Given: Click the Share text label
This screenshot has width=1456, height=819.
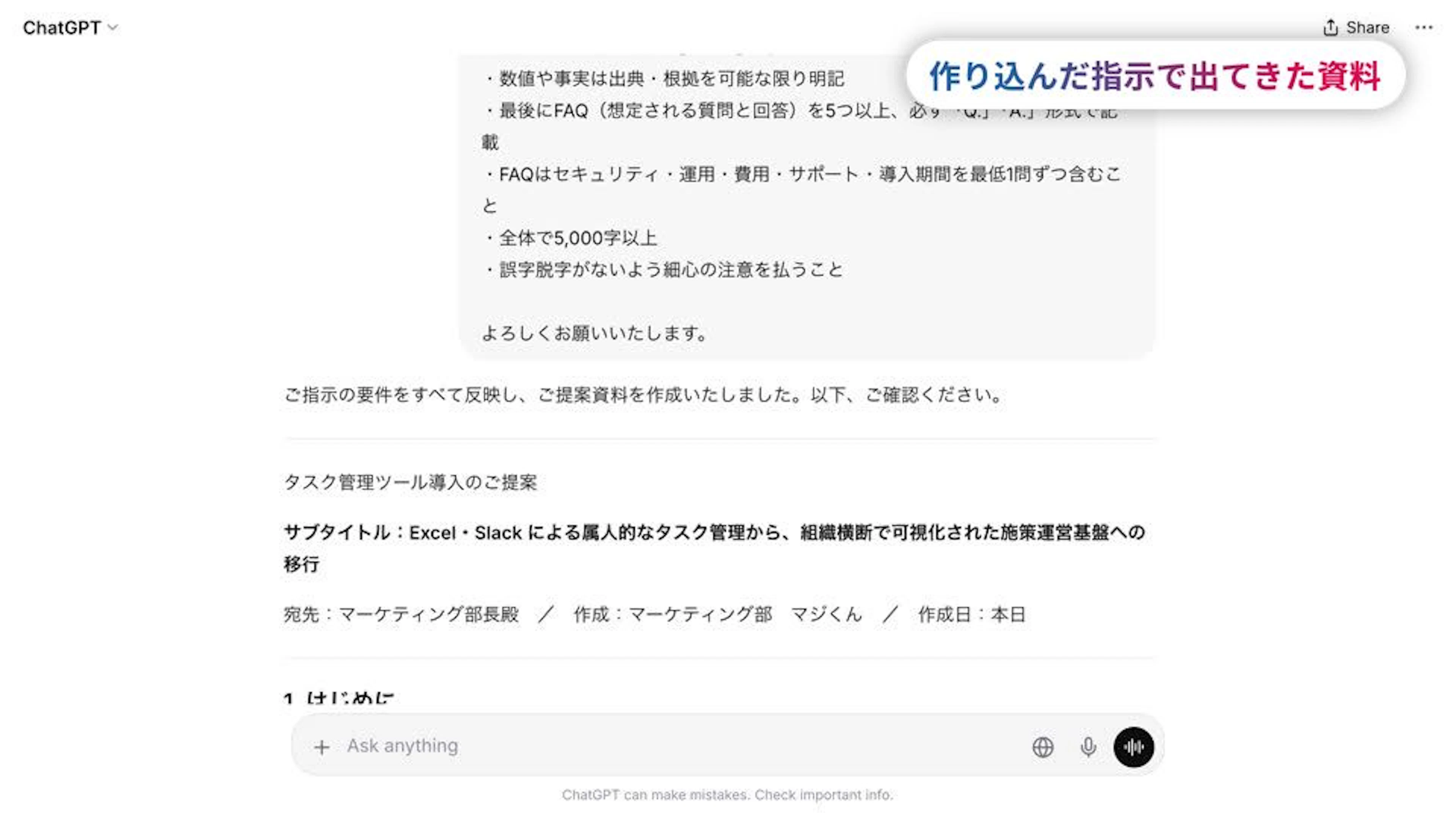Looking at the screenshot, I should 1367,28.
